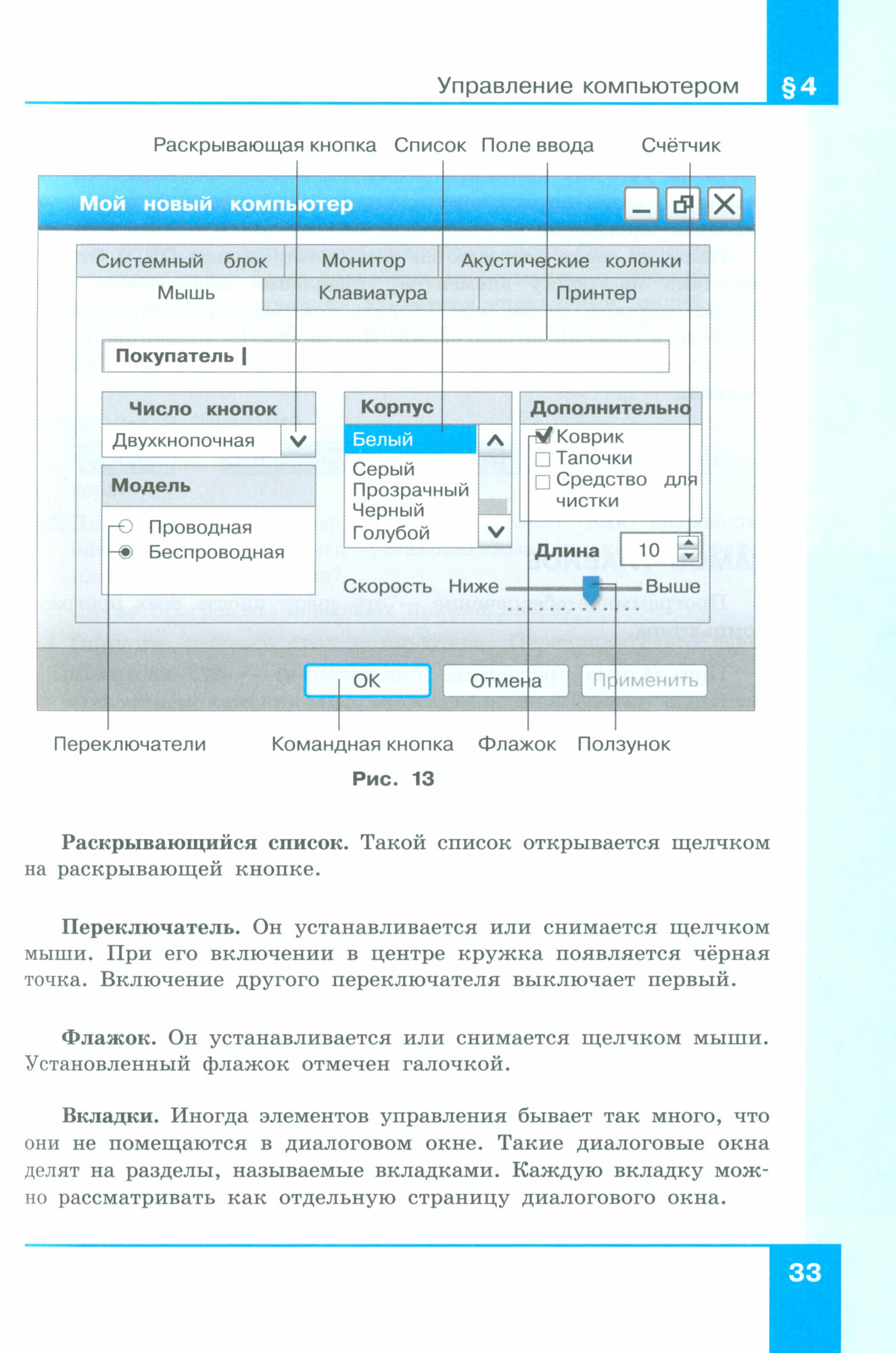896x1353 pixels.
Task: Click the Скорость slider handle
Action: [x=591, y=590]
